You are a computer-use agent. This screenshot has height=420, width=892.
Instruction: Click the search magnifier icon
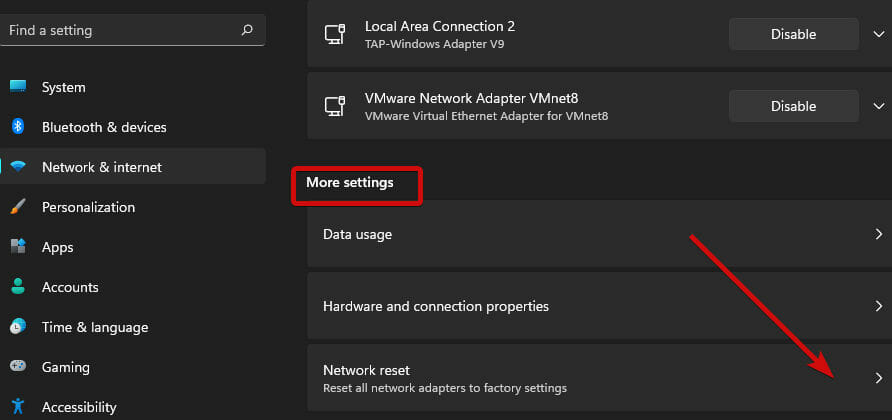pos(247,30)
